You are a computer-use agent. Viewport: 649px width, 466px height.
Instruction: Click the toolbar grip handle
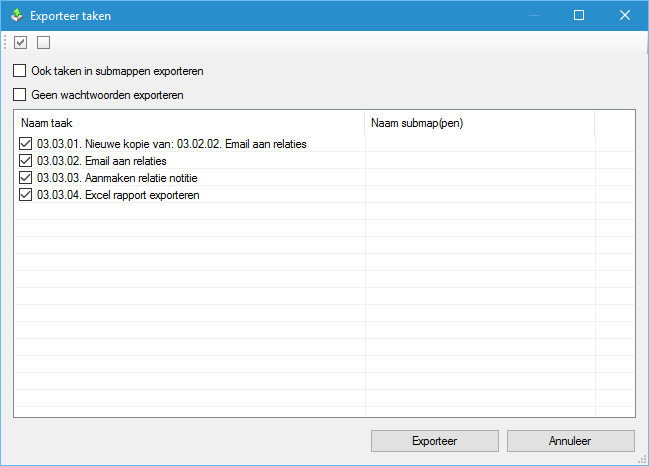[x=7, y=42]
